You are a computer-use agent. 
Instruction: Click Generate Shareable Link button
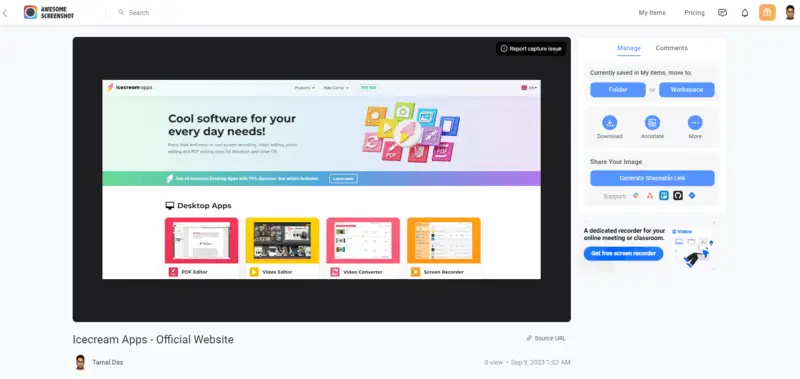(x=652, y=178)
